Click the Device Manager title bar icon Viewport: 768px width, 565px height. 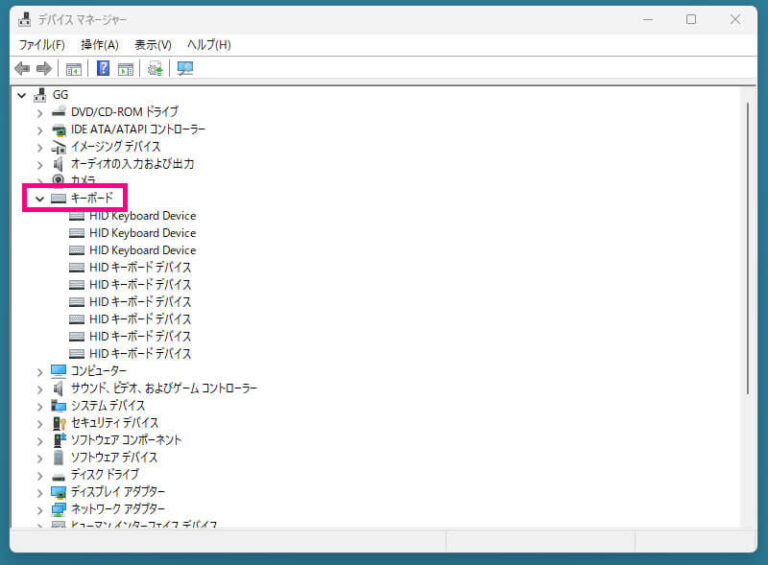pos(24,20)
